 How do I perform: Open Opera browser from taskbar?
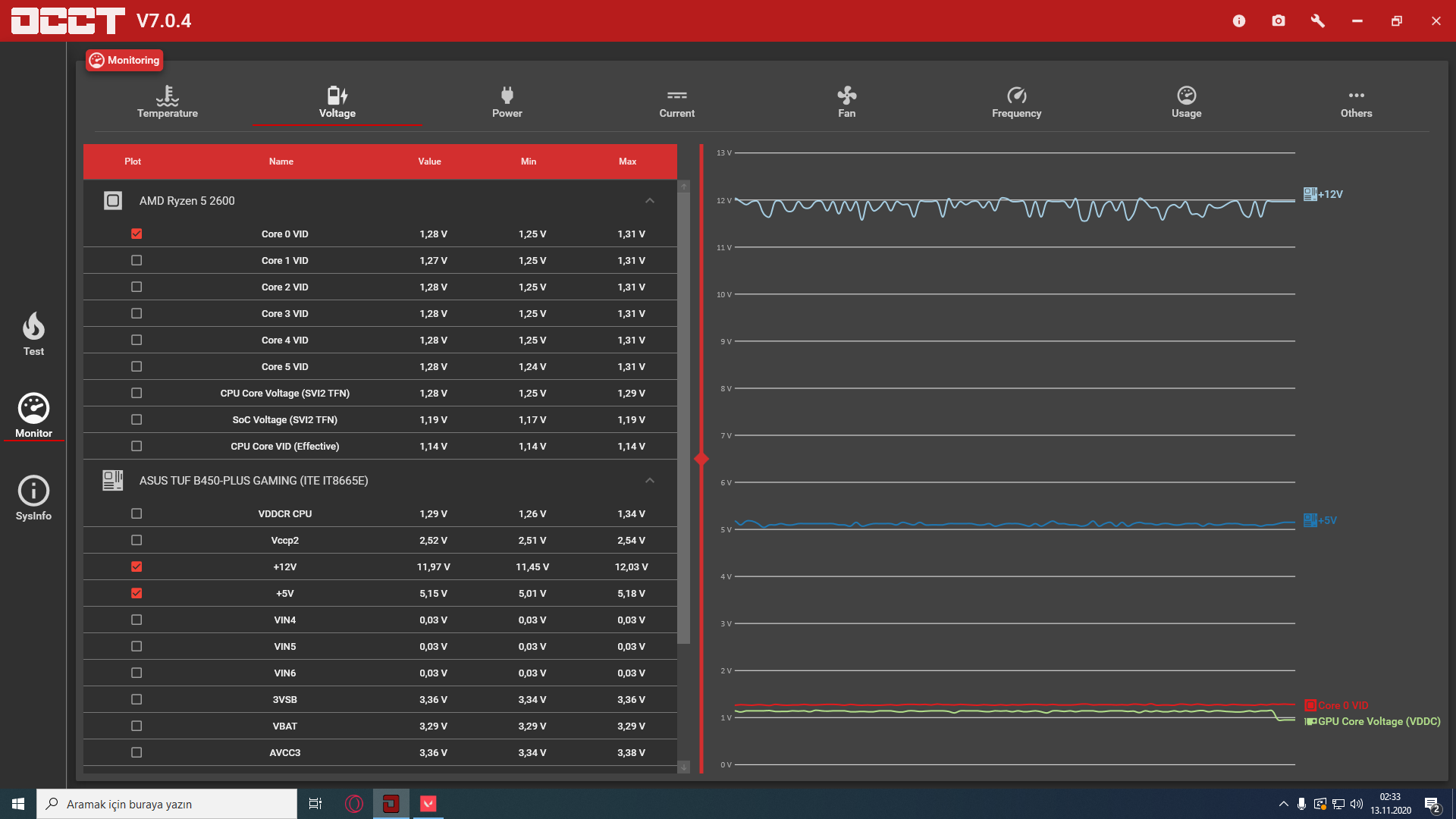click(x=353, y=804)
